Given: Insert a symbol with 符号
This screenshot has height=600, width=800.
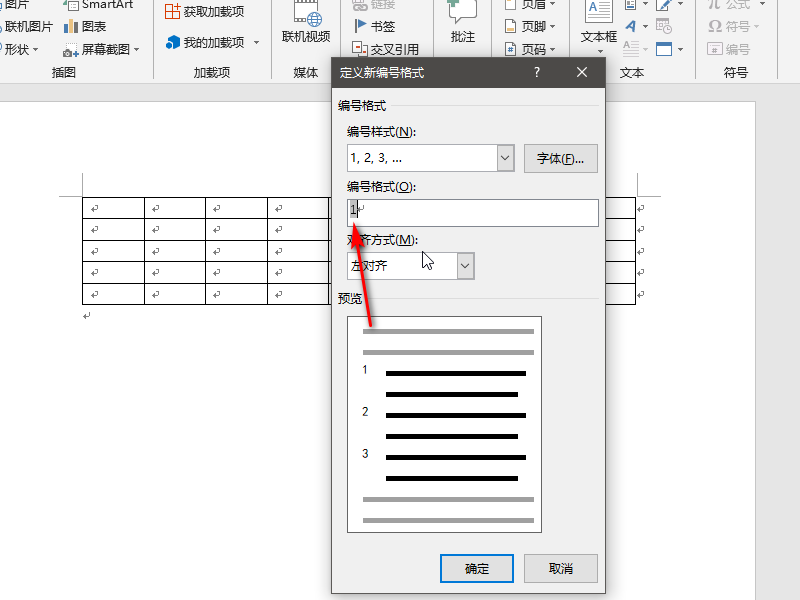Looking at the screenshot, I should [733, 26].
